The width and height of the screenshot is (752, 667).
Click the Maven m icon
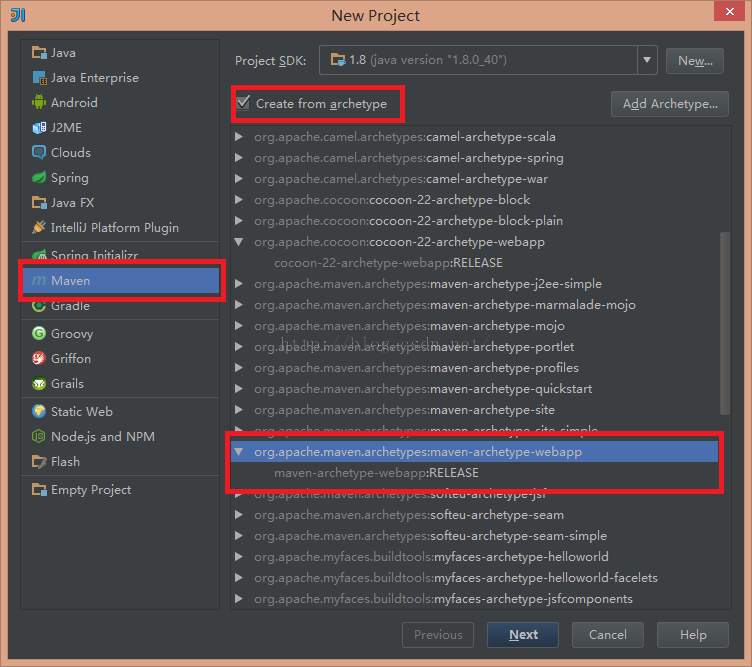tap(39, 281)
